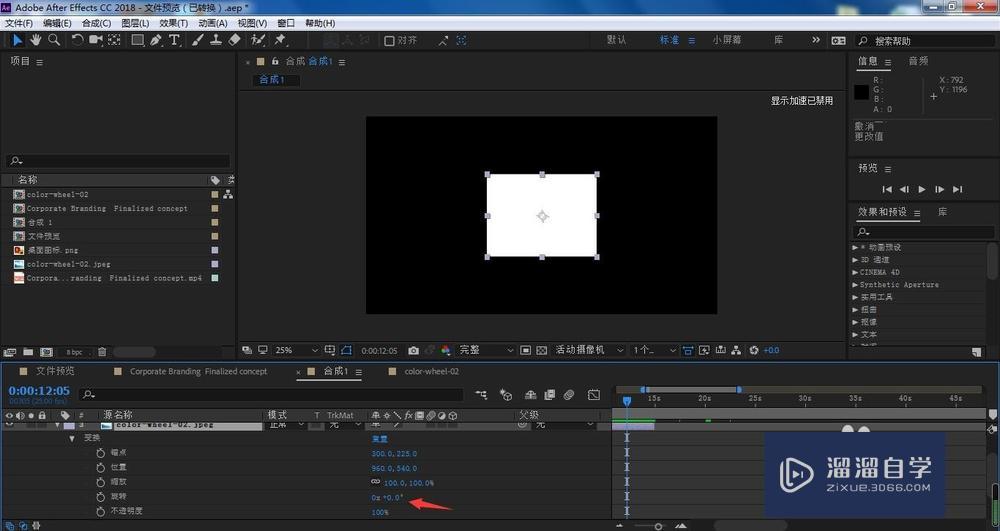Select the Pan Behind anchor point tool

(x=114, y=40)
